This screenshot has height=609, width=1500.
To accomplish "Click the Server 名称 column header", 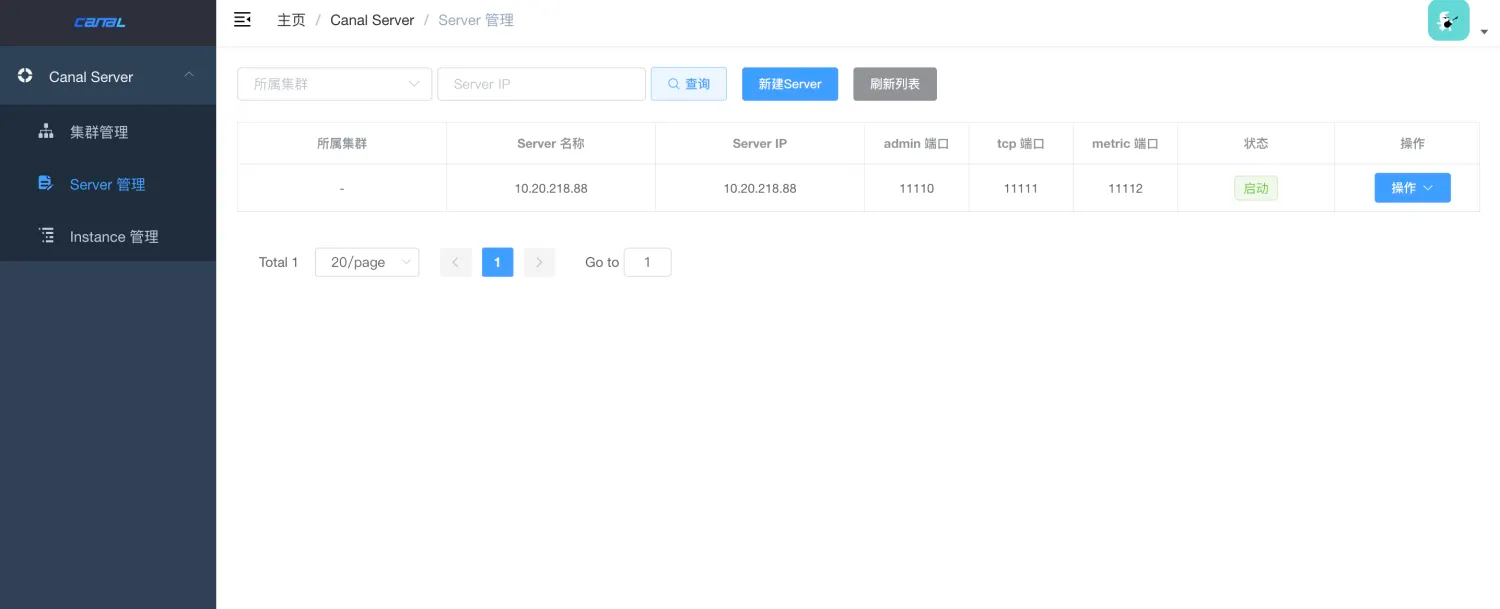I will pyautogui.click(x=551, y=143).
